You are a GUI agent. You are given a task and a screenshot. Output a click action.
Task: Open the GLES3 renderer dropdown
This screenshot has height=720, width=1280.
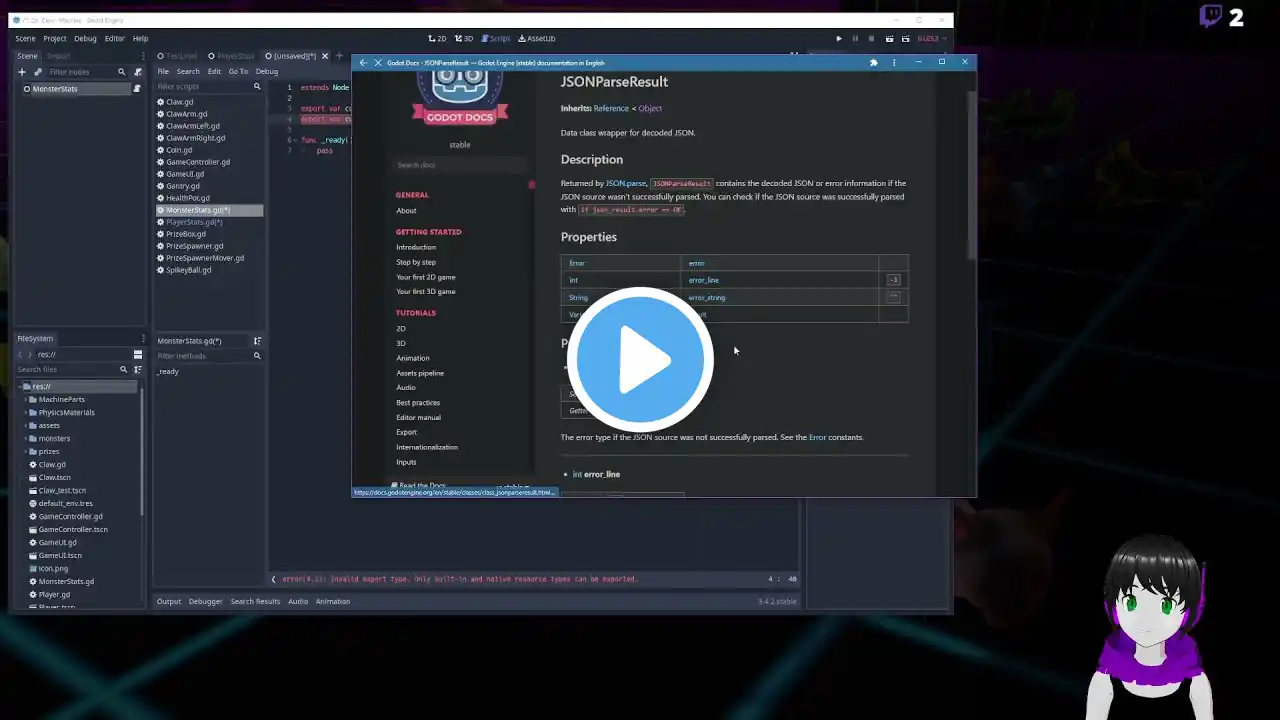coord(930,38)
